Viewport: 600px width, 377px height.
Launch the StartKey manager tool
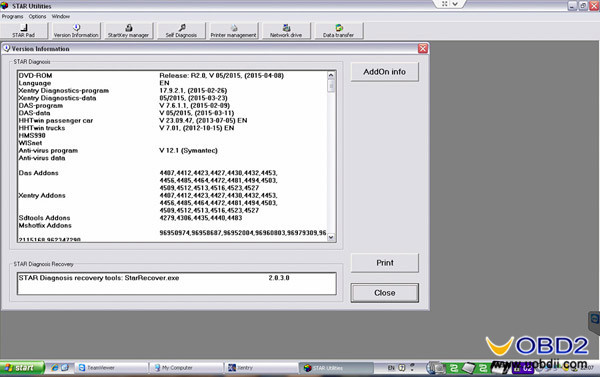129,31
